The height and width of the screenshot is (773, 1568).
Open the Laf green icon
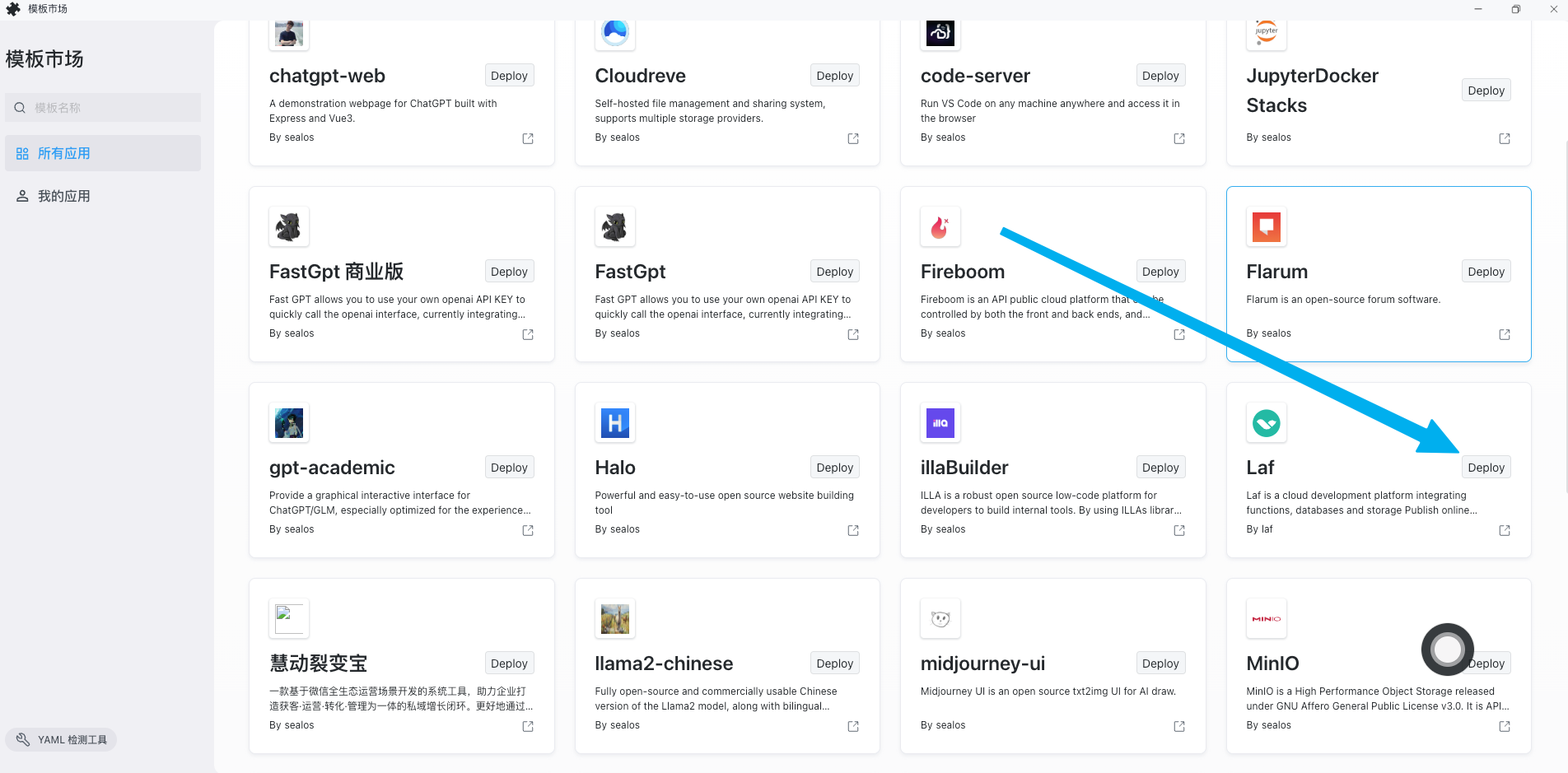coord(1266,422)
